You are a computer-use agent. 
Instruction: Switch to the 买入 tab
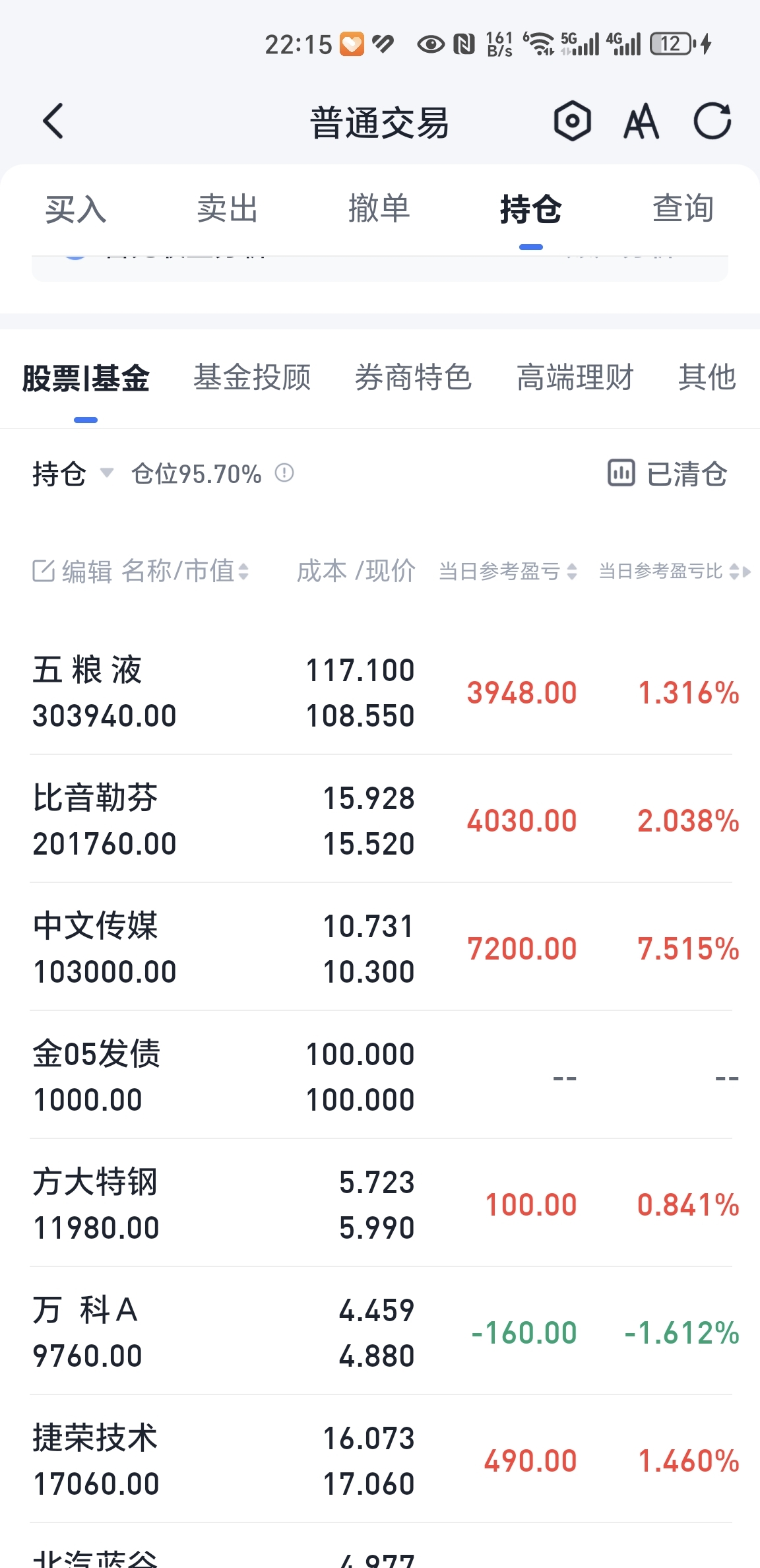click(x=75, y=209)
